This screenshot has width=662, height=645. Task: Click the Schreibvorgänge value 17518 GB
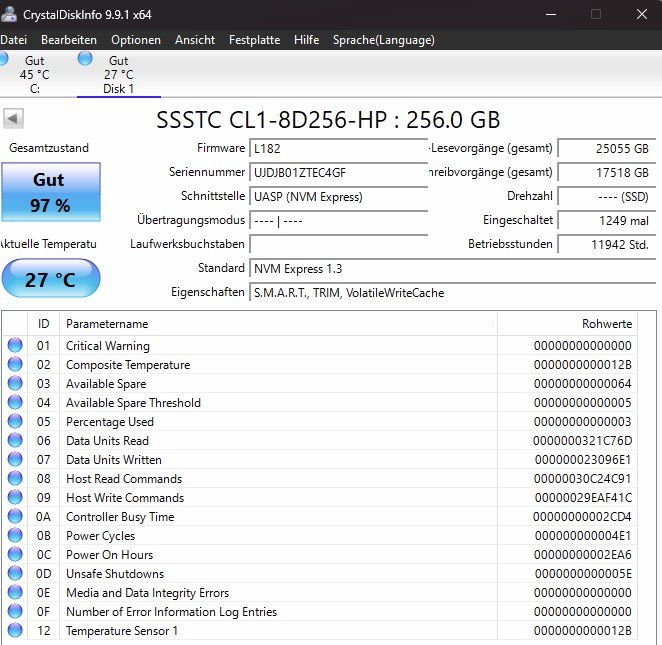[607, 173]
